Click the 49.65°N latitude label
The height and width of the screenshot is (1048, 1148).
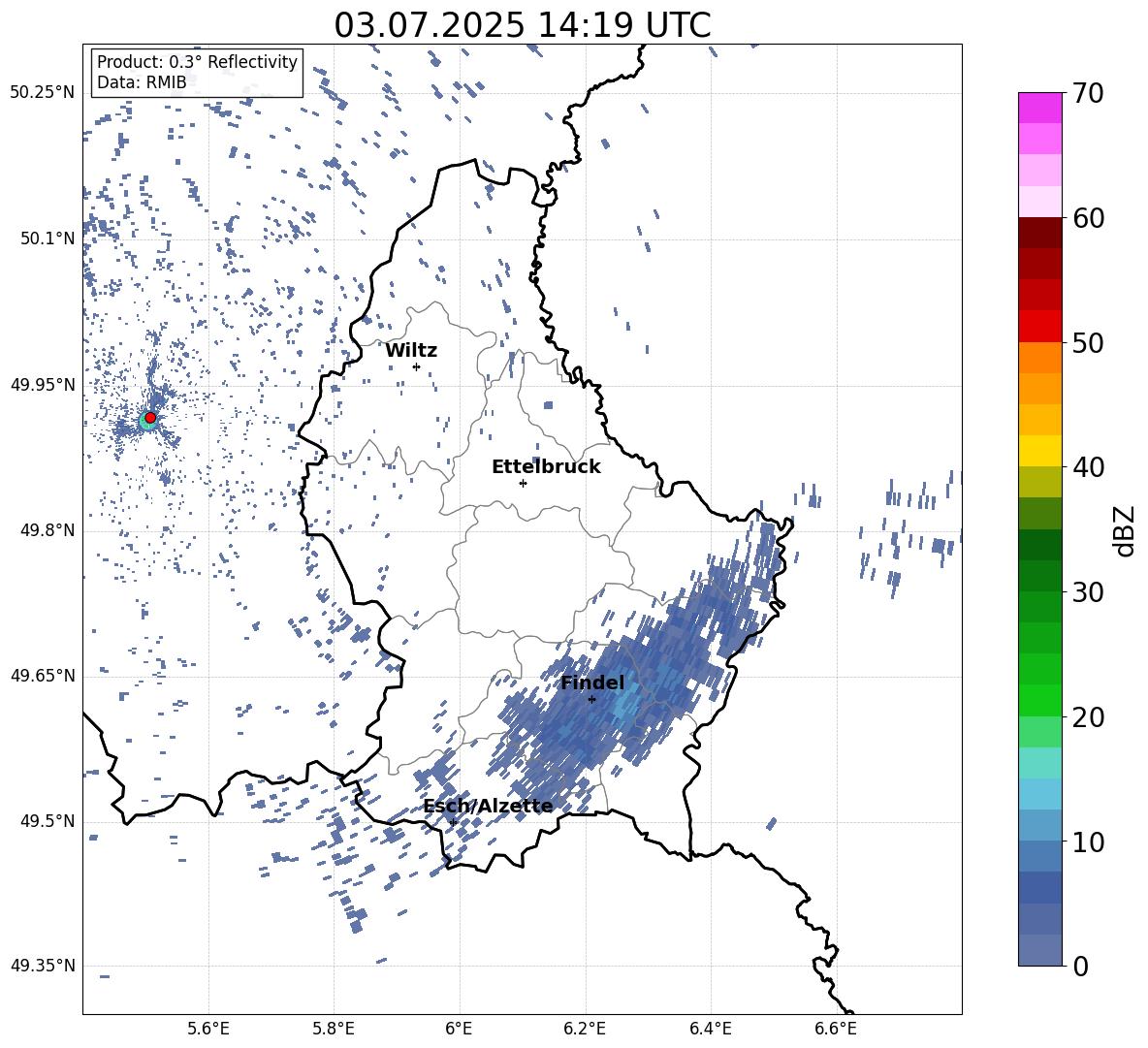[43, 676]
